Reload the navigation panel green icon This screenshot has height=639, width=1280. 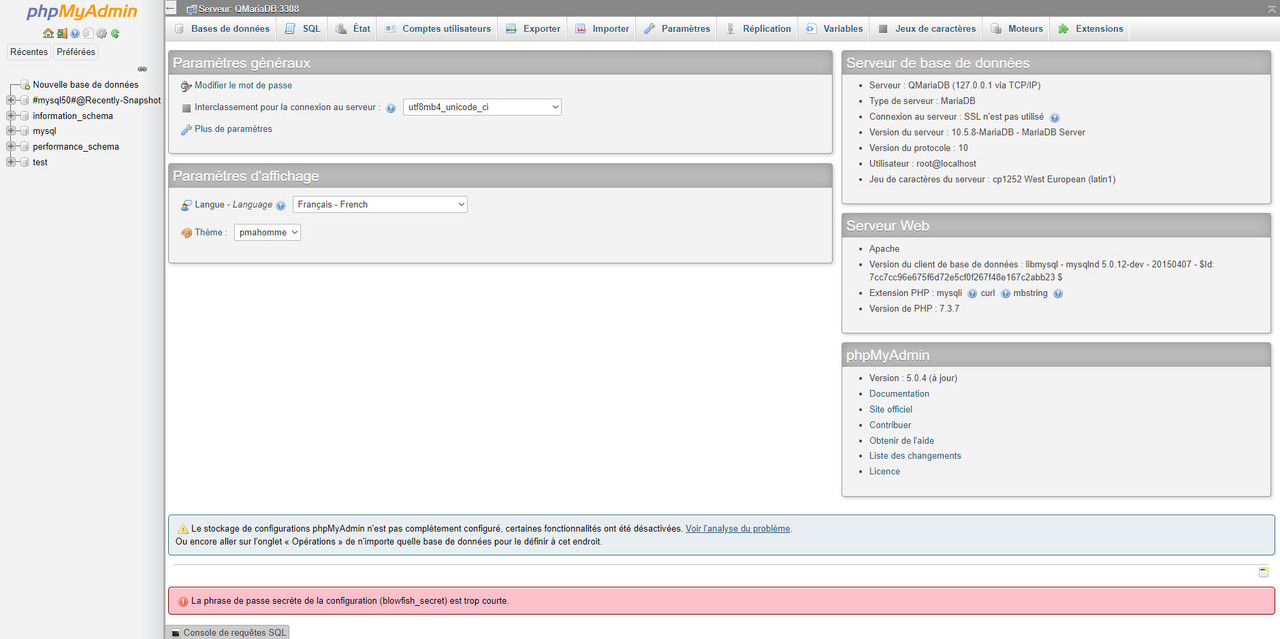coord(115,33)
